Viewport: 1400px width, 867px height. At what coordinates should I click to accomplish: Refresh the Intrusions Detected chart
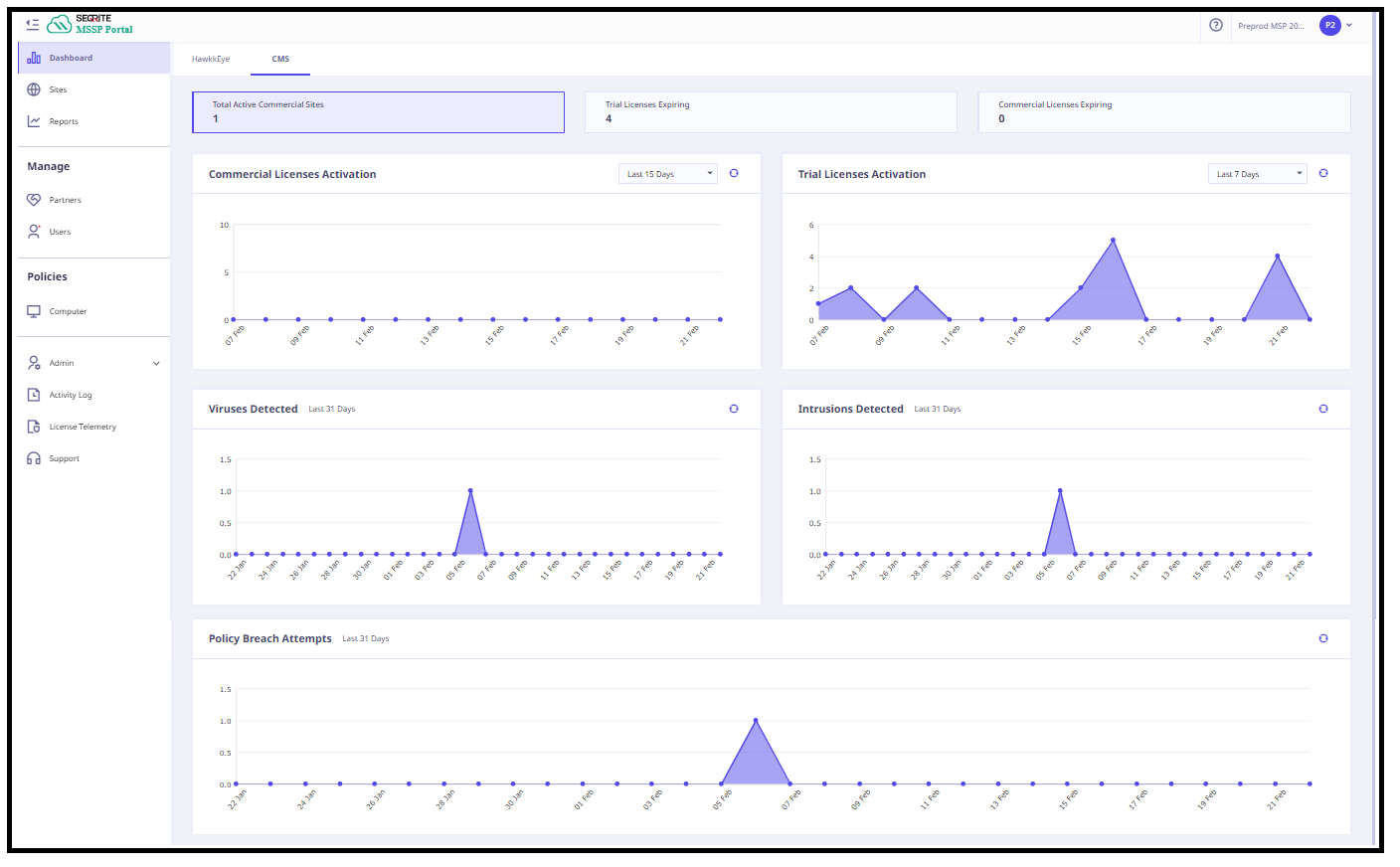pos(1323,409)
